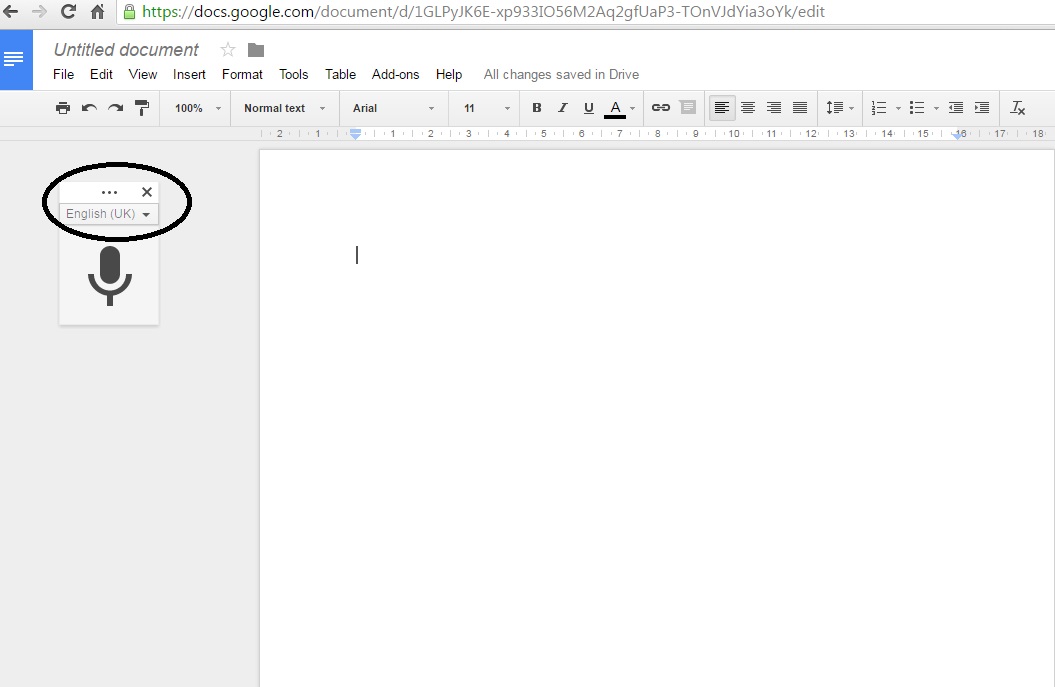Open the Arial font dropdown
The height and width of the screenshot is (687, 1055).
[x=394, y=108]
